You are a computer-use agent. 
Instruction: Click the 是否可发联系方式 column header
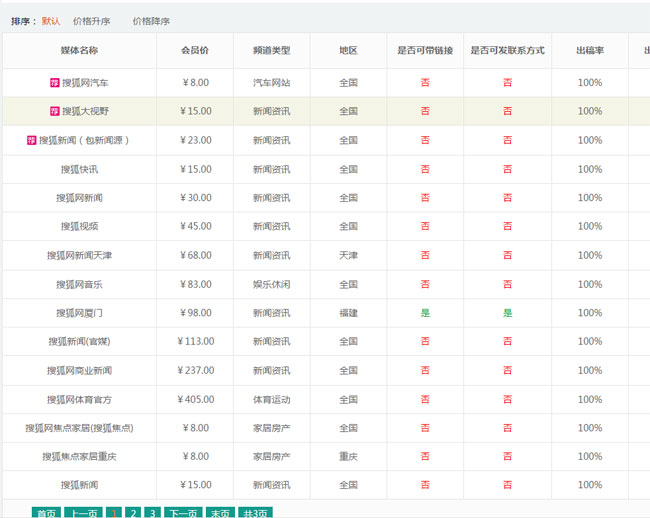(x=507, y=51)
